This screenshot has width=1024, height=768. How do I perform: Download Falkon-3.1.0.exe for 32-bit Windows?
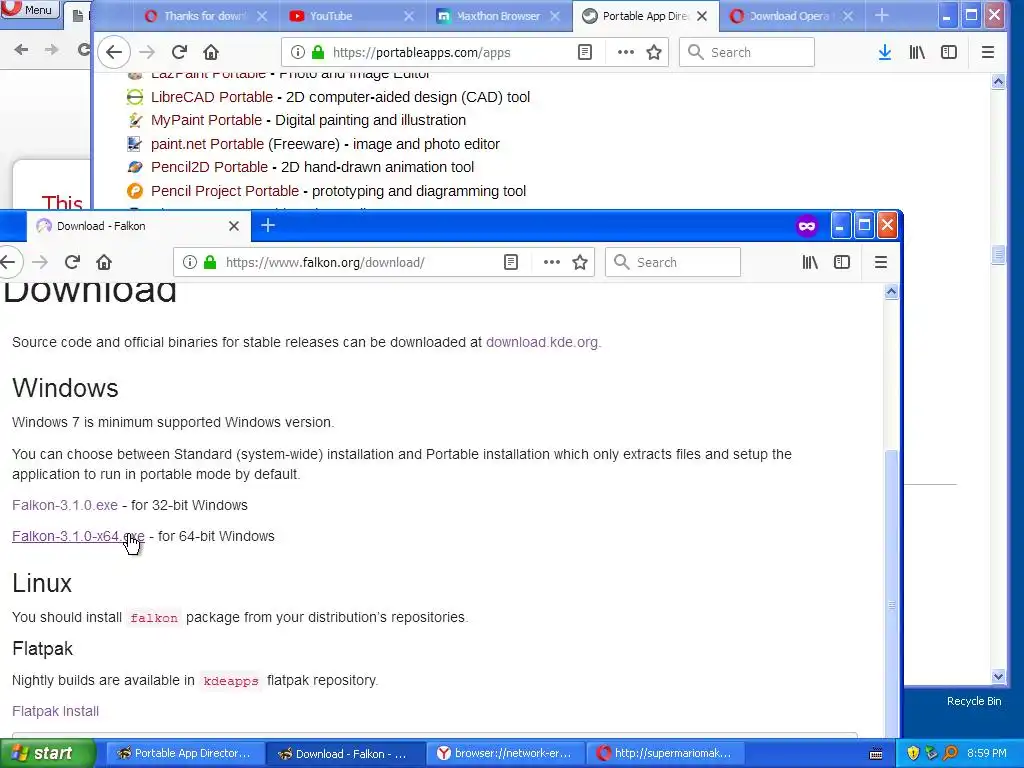coord(65,505)
